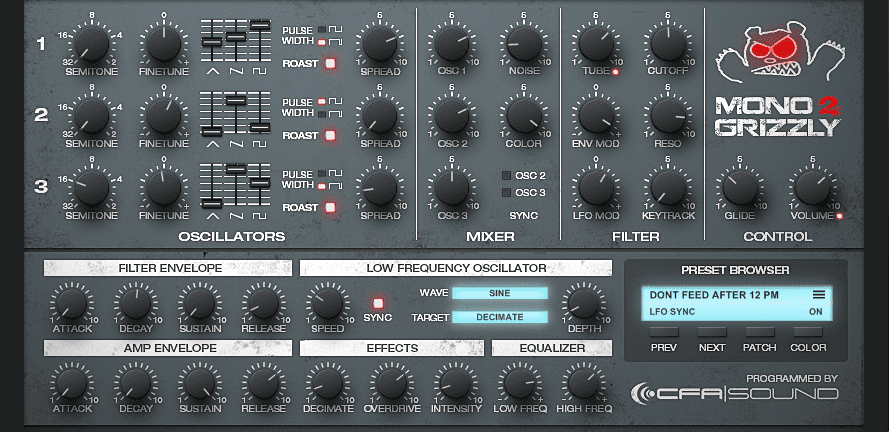Viewport: 889px width, 432px height.
Task: Enable OSC 2 sync checkbox
Action: [x=506, y=176]
